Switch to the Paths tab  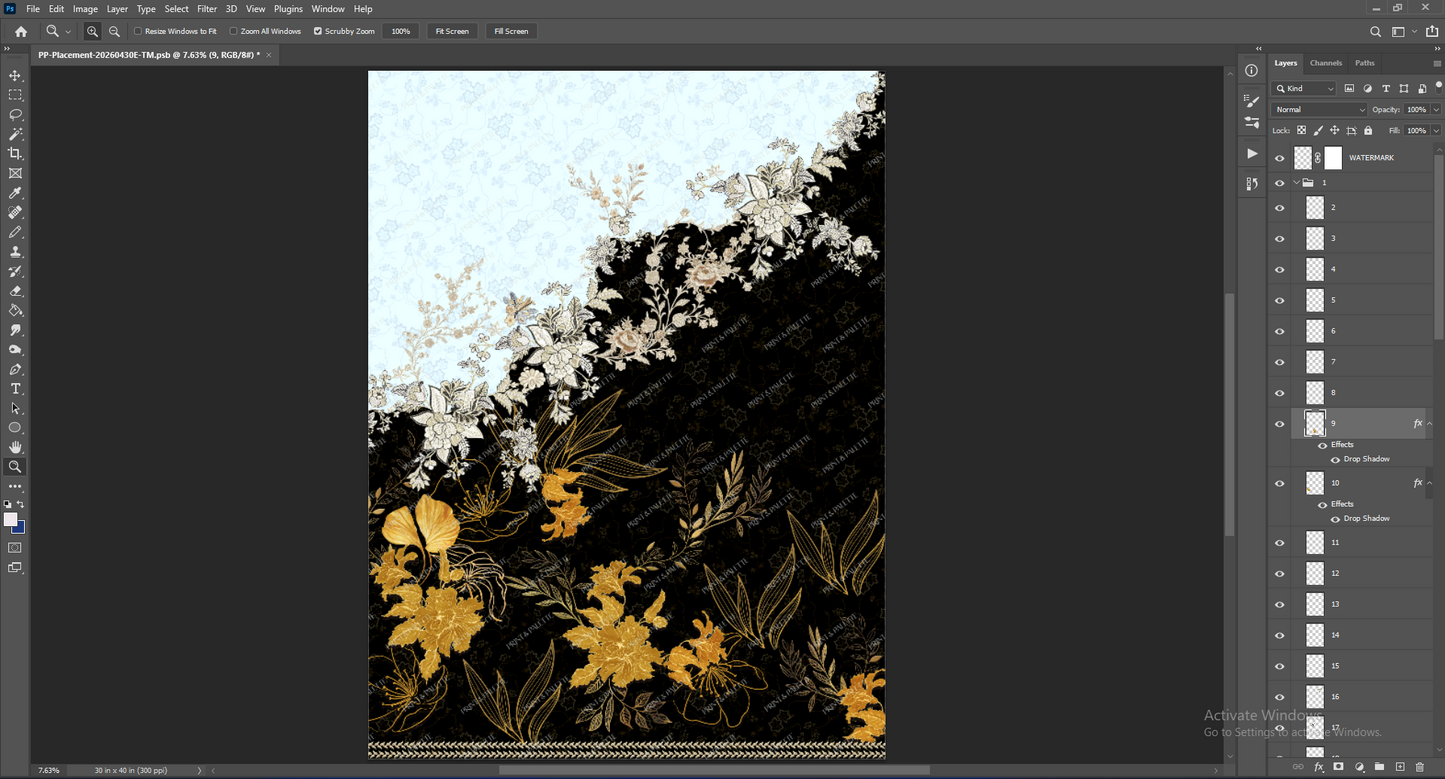(x=1365, y=63)
